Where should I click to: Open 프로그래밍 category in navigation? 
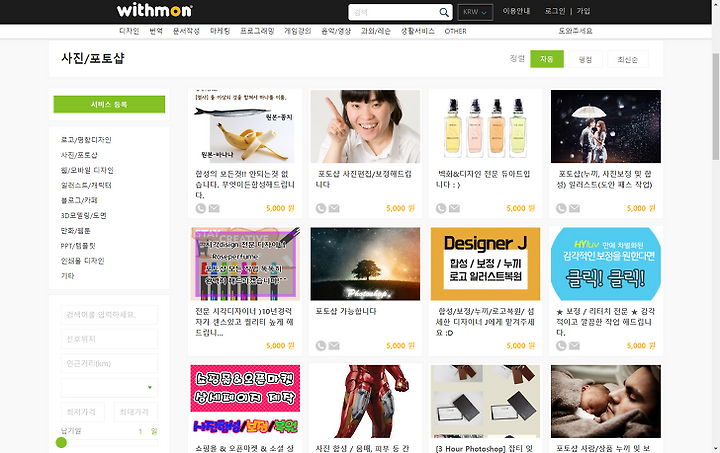(257, 31)
